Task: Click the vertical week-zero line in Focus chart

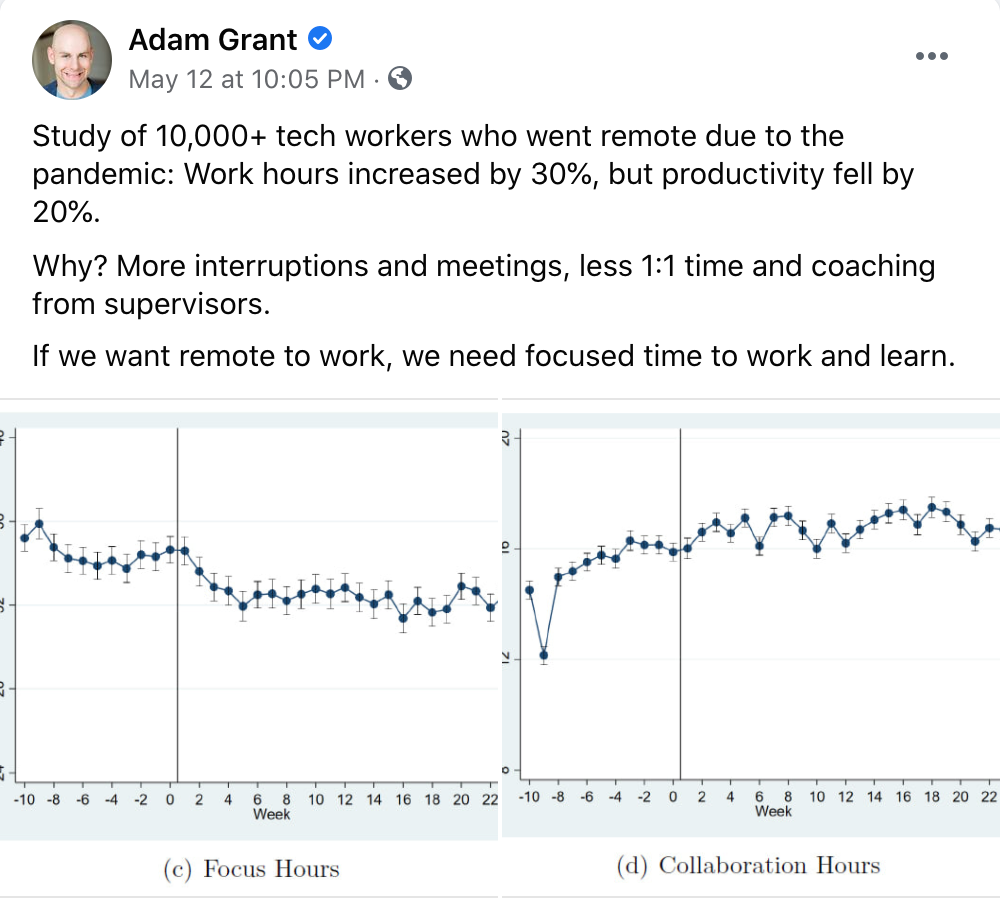Action: [x=177, y=604]
